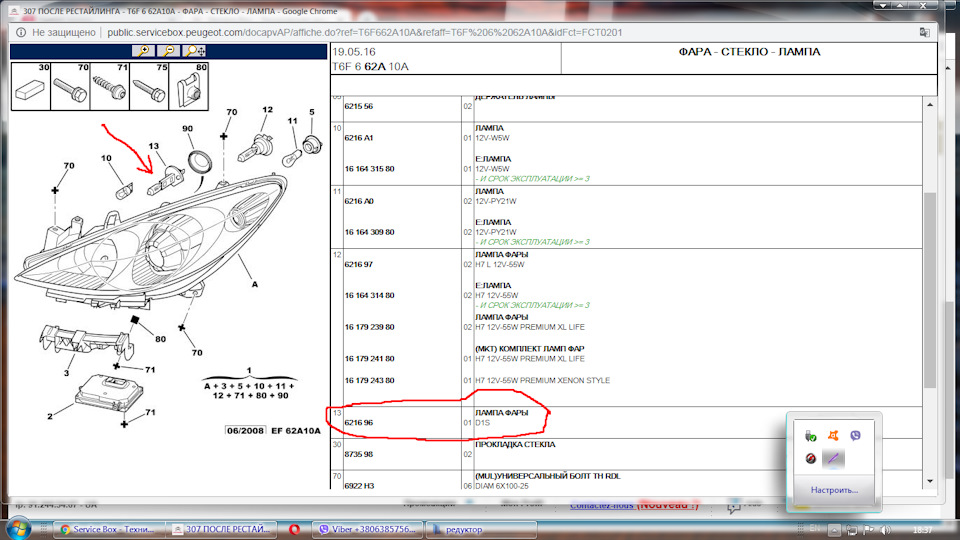Click part number 16 179 241 80
Image resolution: width=960 pixels, height=540 pixels.
point(369,359)
